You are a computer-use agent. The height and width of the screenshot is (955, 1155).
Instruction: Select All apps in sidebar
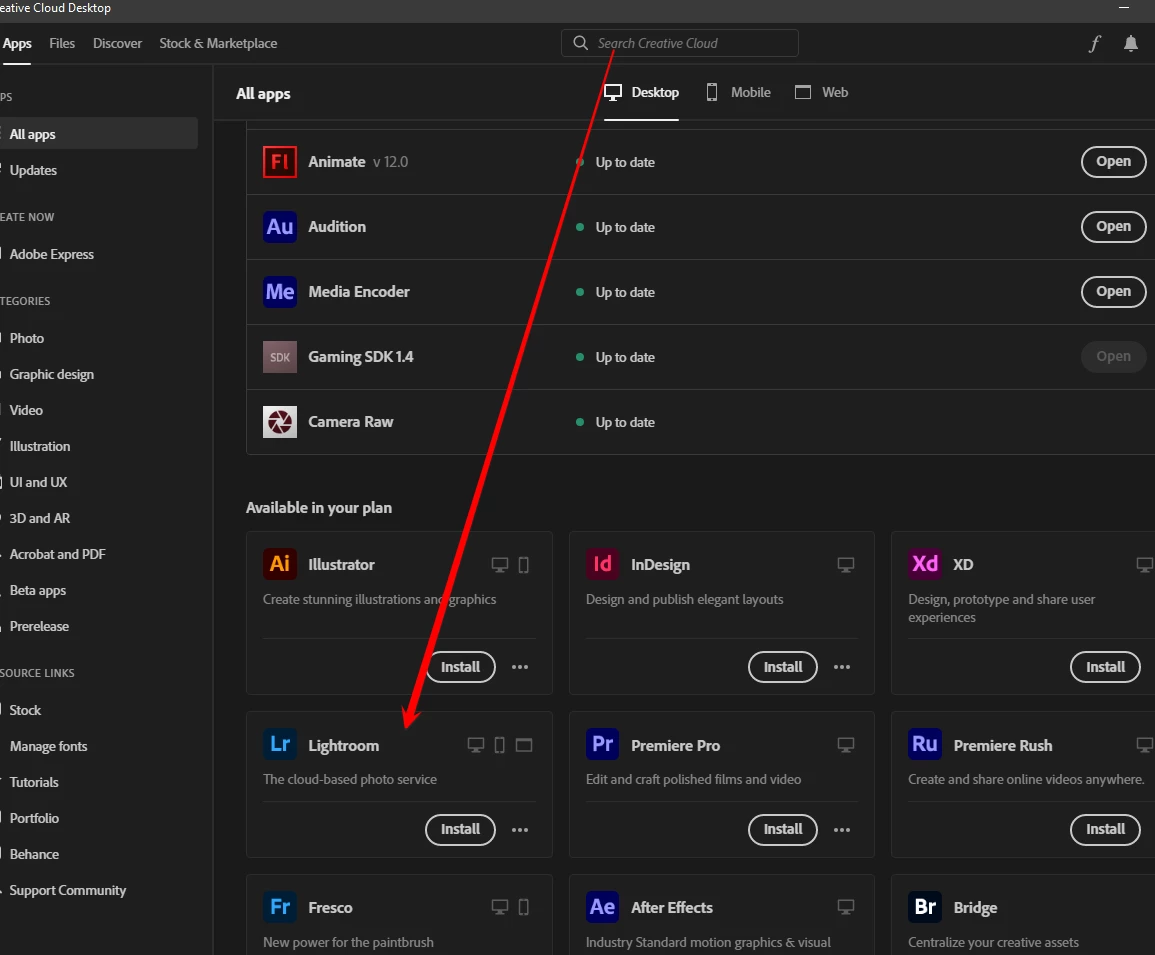point(99,134)
